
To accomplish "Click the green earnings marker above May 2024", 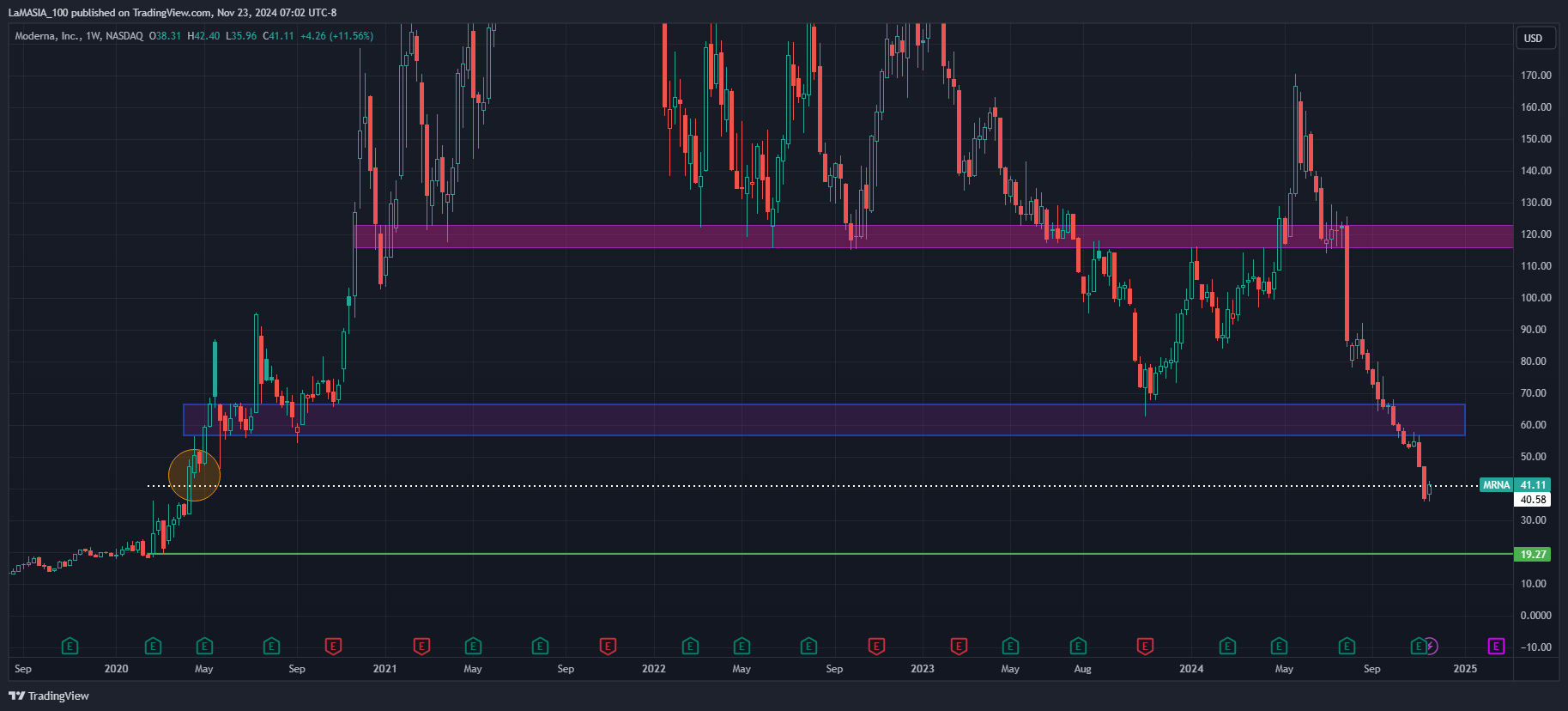I will click(x=1279, y=646).
